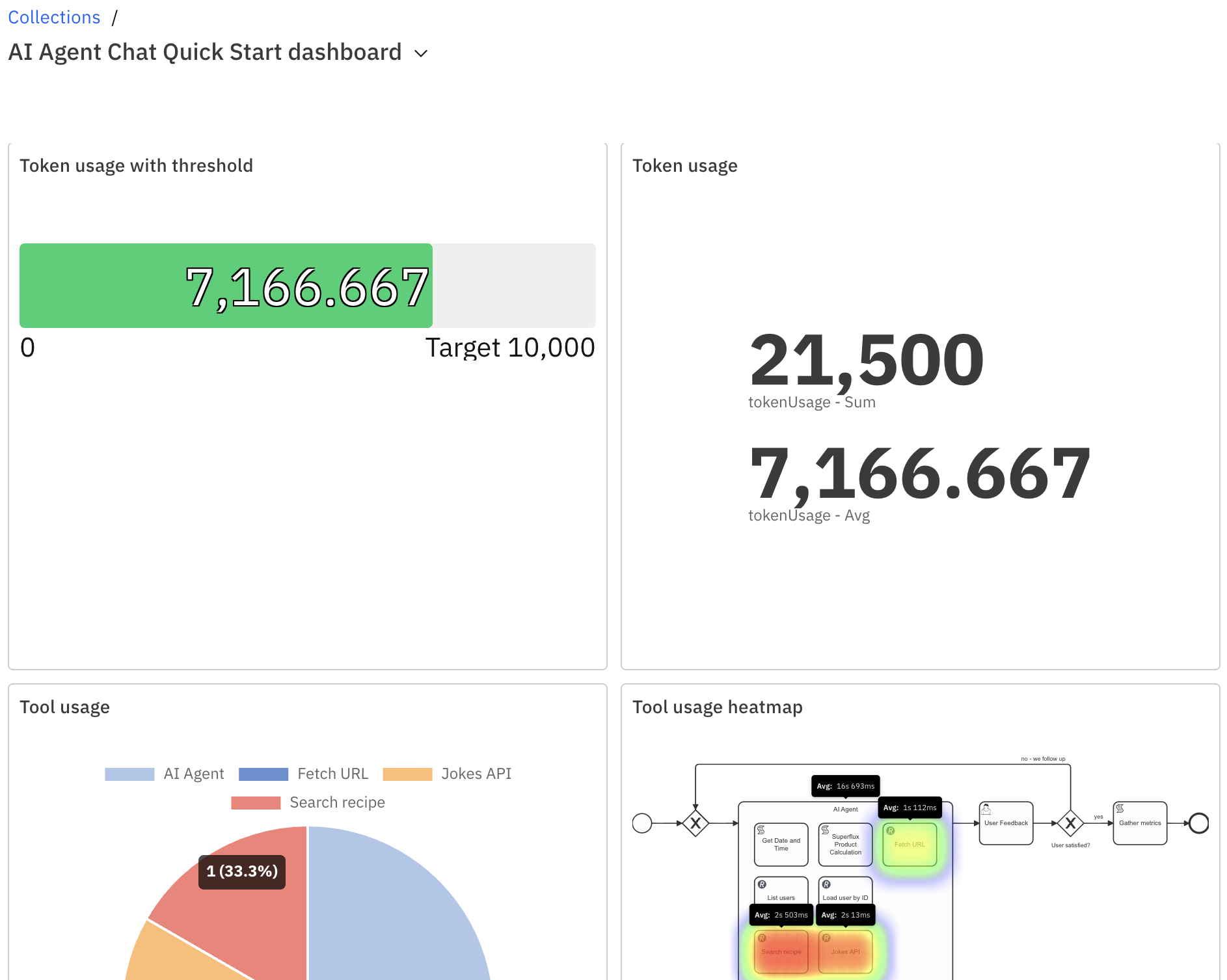Click the Search recipe legend color swatch
Image resolution: width=1227 pixels, height=980 pixels.
pos(256,802)
